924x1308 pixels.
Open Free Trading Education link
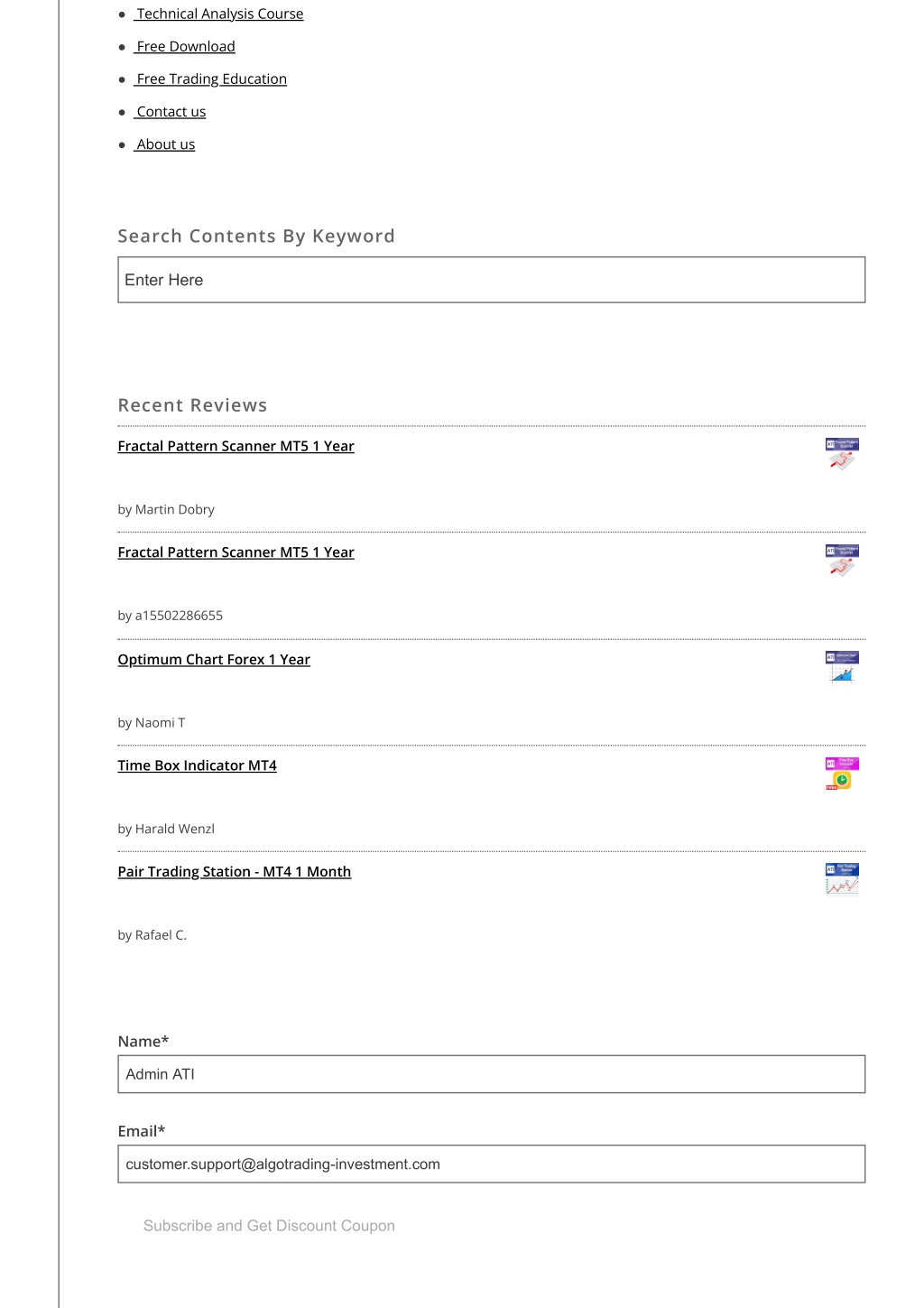tap(210, 79)
